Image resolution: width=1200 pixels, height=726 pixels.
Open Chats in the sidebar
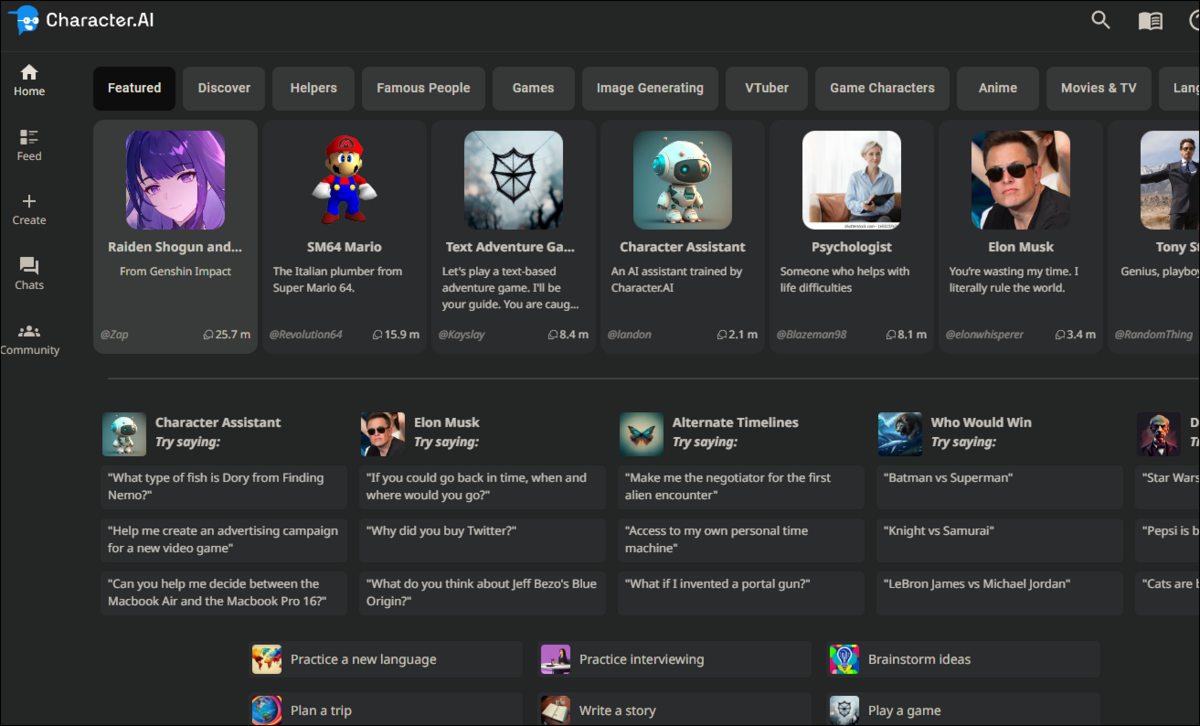pos(29,275)
